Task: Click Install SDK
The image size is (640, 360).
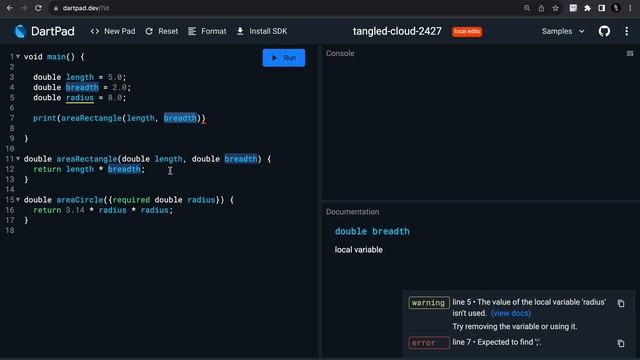Action: 262,31
